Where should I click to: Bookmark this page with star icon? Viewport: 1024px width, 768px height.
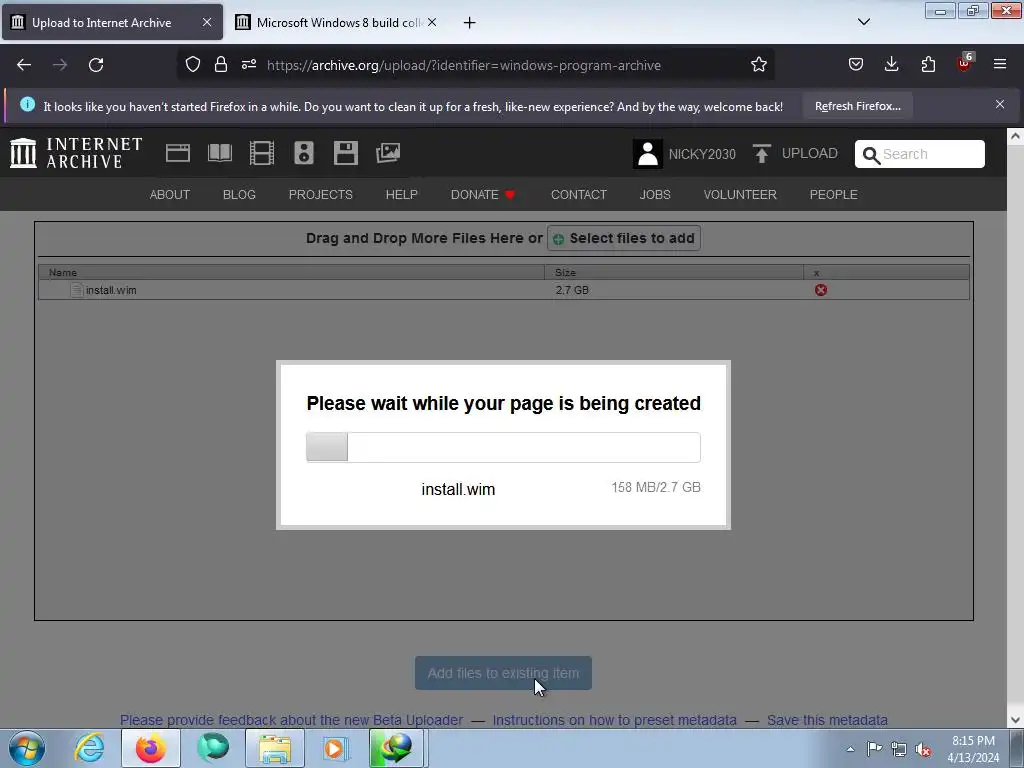(x=758, y=65)
